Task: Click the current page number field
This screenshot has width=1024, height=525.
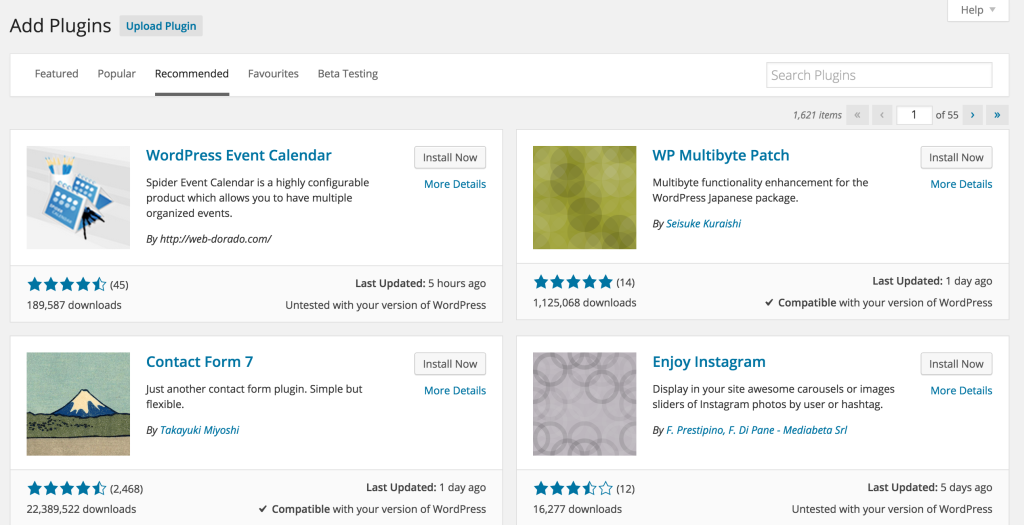Action: [914, 115]
